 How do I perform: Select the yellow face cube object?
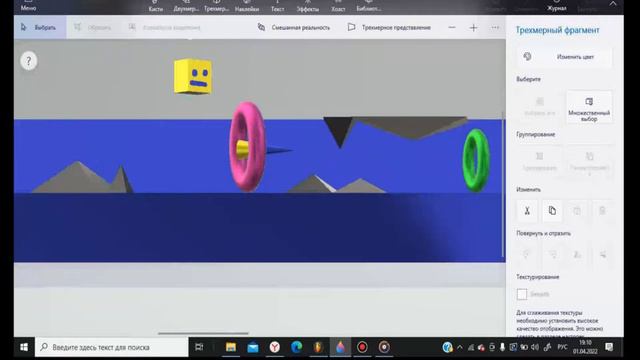(193, 76)
